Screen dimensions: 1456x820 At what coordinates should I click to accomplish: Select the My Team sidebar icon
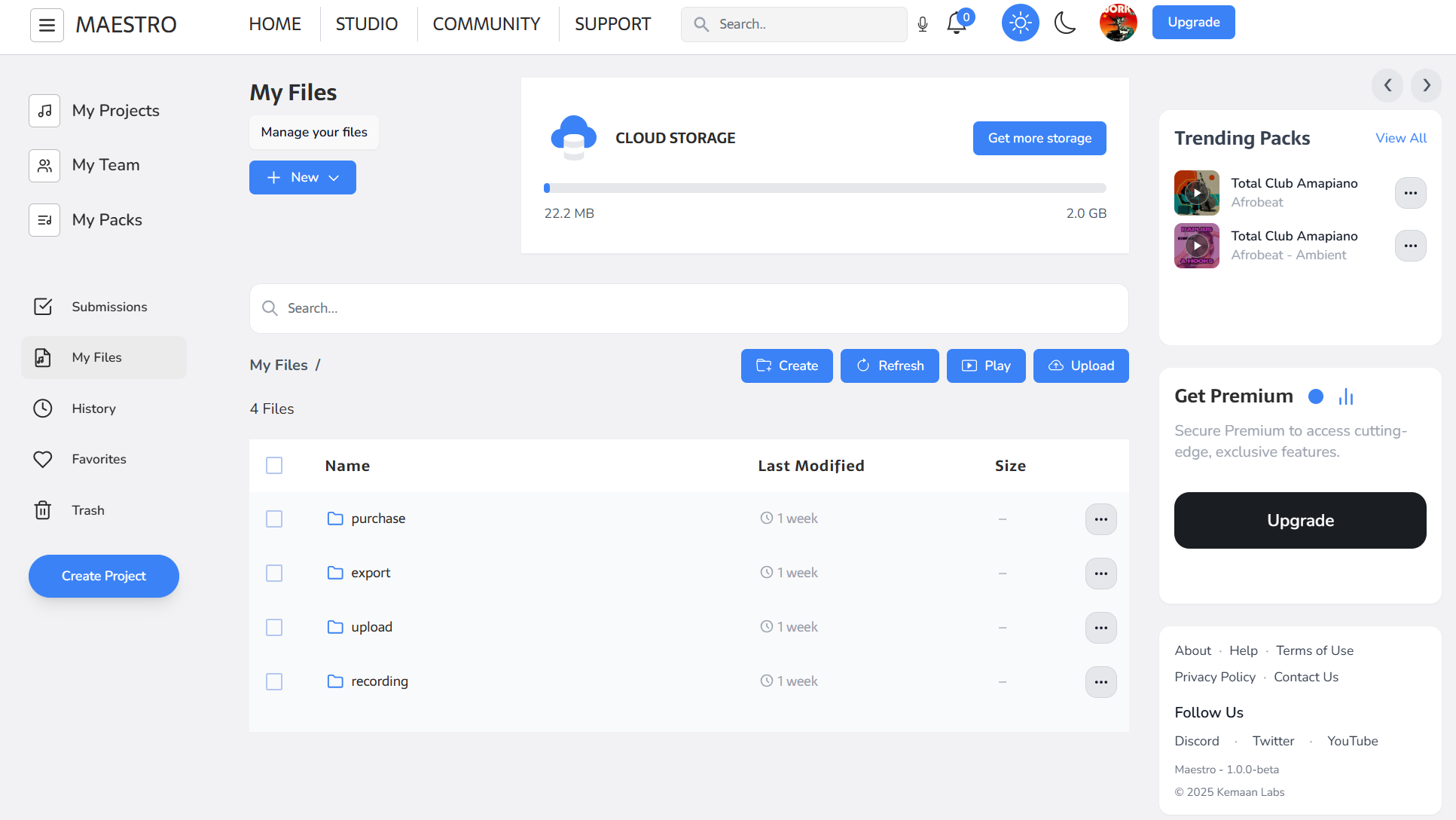[44, 166]
